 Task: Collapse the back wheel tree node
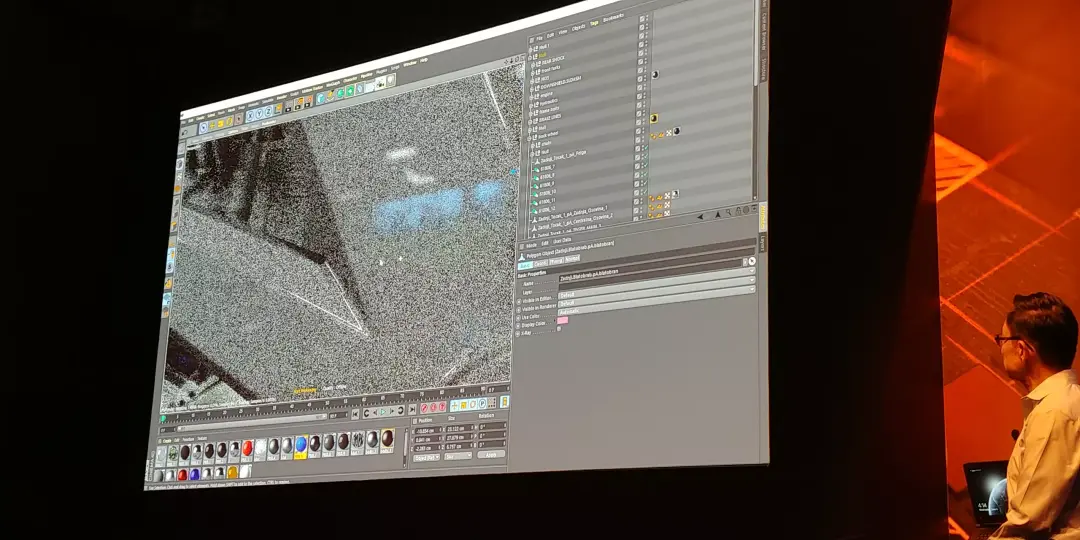(x=529, y=138)
